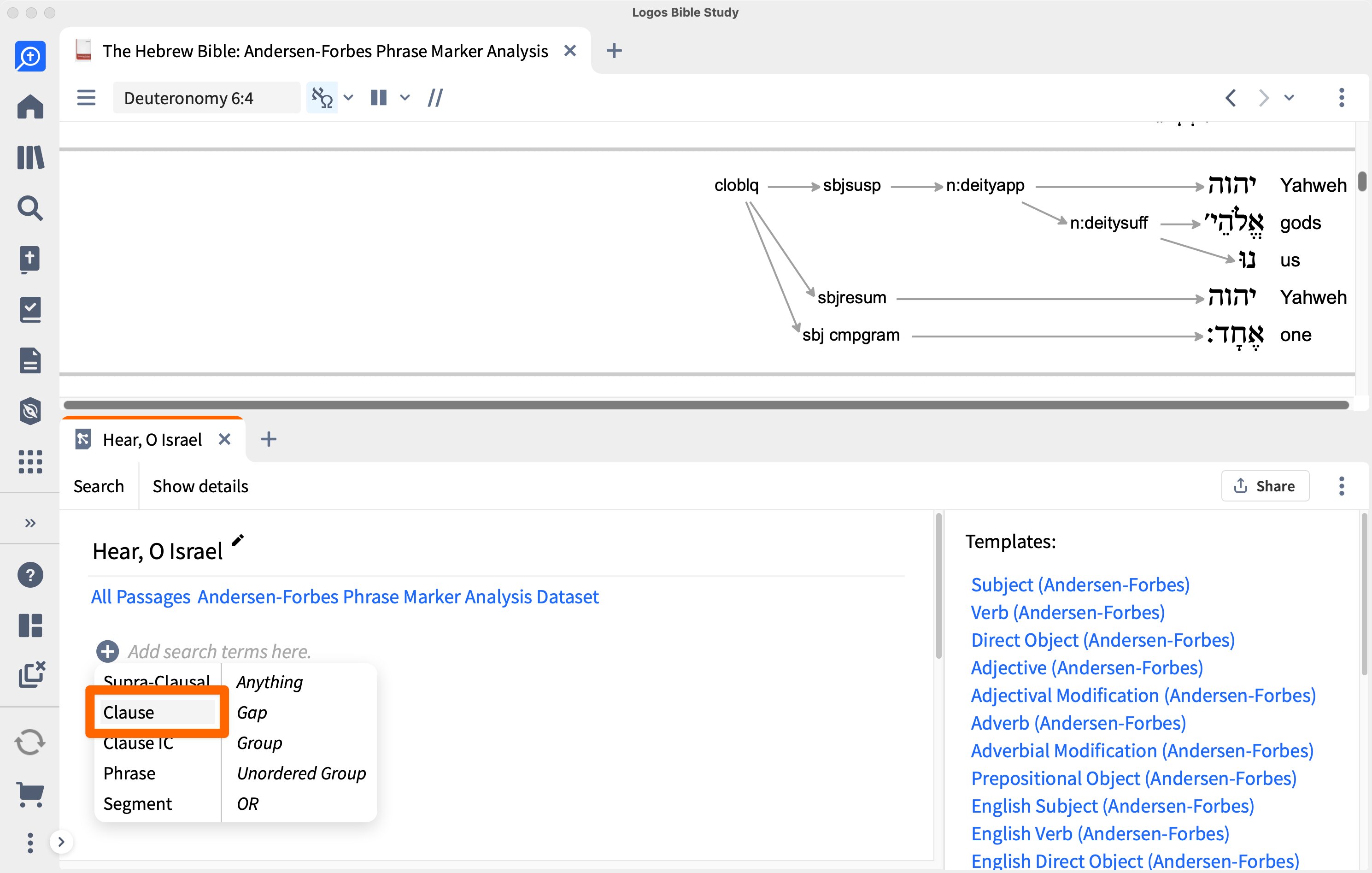Click the sbjresum node in the diagram
This screenshot has width=1372, height=873.
click(852, 297)
